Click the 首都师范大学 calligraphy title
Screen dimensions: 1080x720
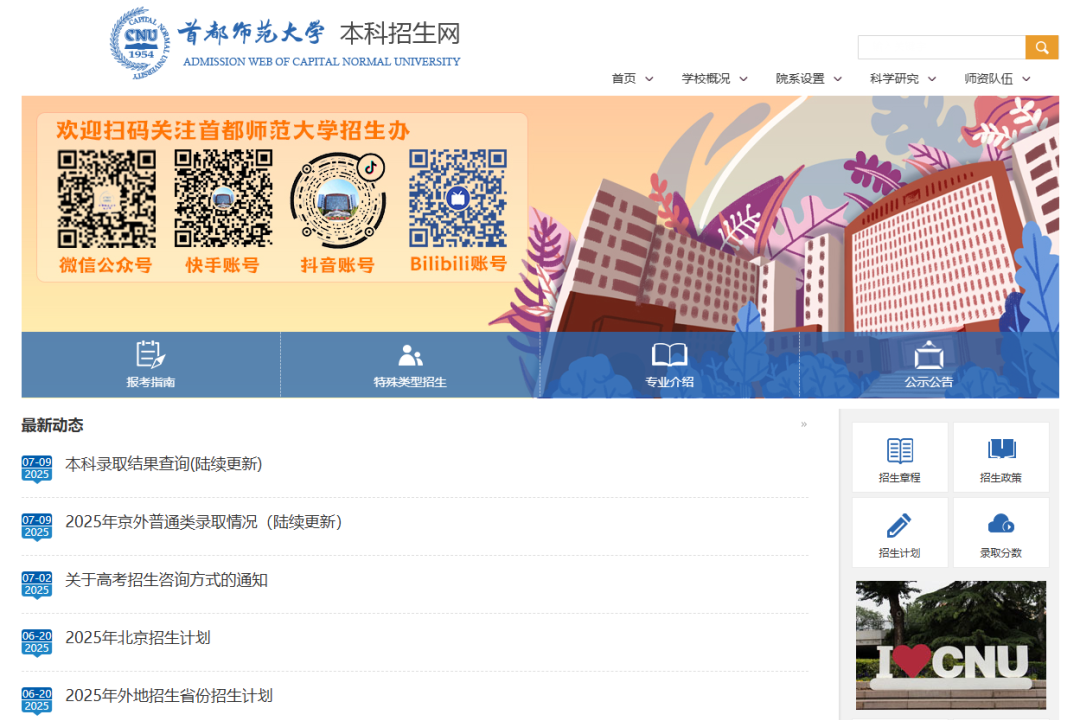(251, 32)
